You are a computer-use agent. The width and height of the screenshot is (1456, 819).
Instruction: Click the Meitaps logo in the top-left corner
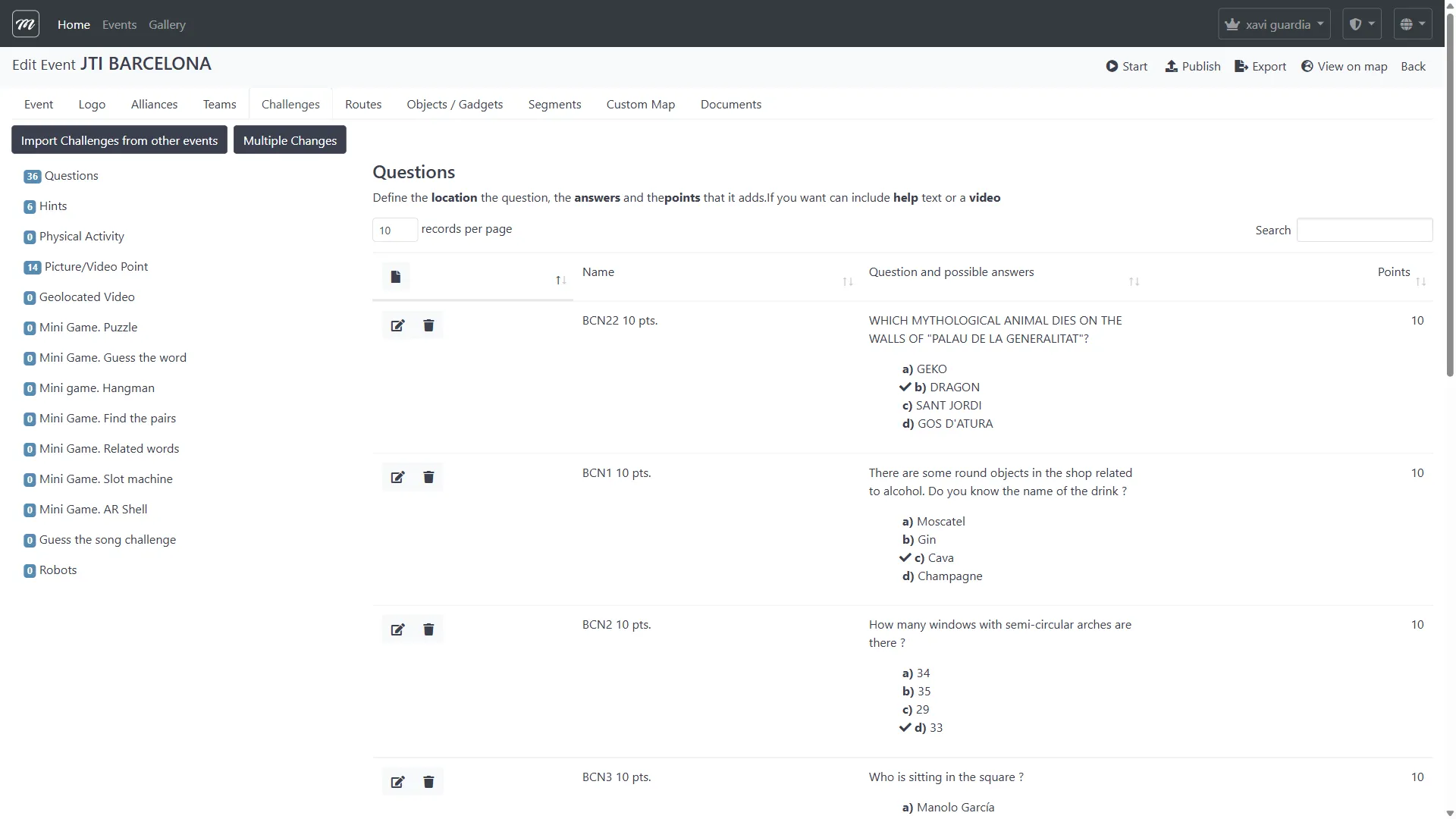(x=24, y=24)
